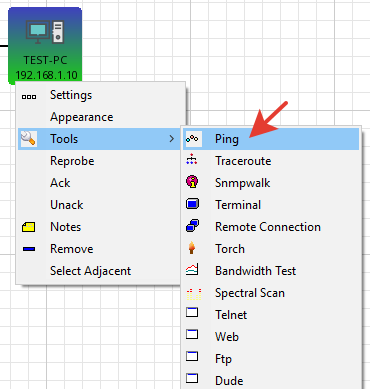
Task: Open Snmpwalk via its info icon
Action: (192, 182)
